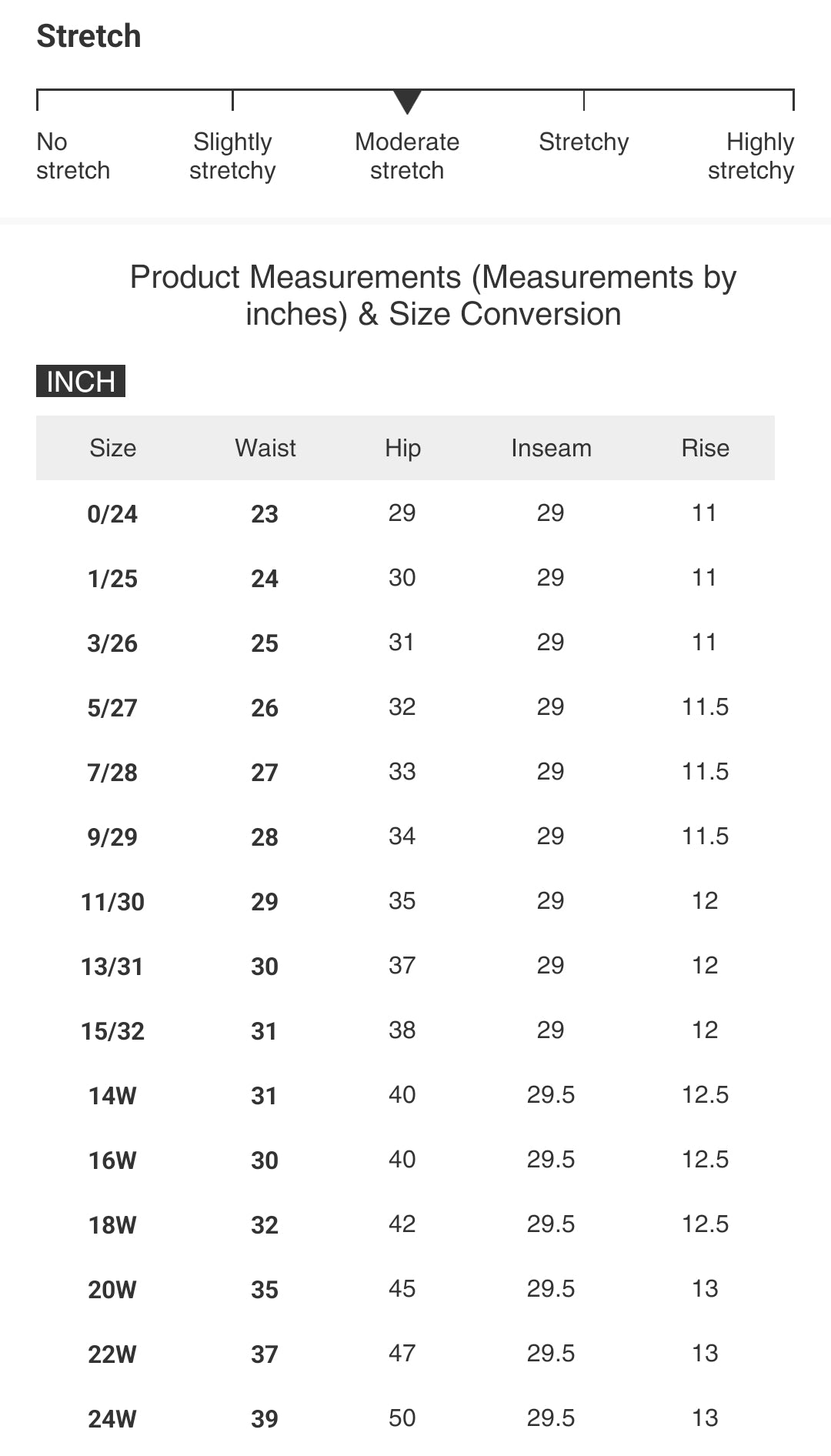The width and height of the screenshot is (831, 1456).
Task: Select the 0/24 size row label
Action: (x=112, y=514)
